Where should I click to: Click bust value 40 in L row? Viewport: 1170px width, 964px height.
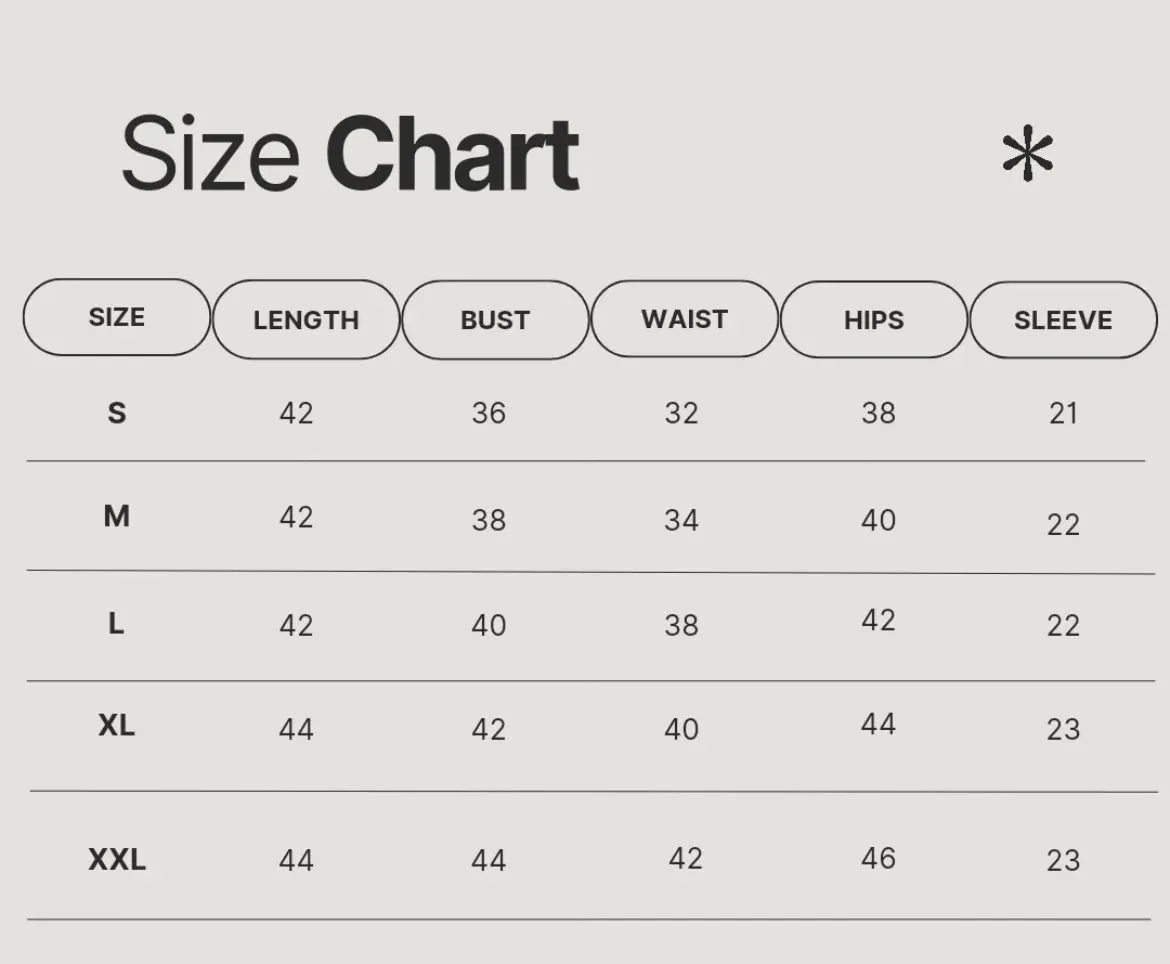489,625
